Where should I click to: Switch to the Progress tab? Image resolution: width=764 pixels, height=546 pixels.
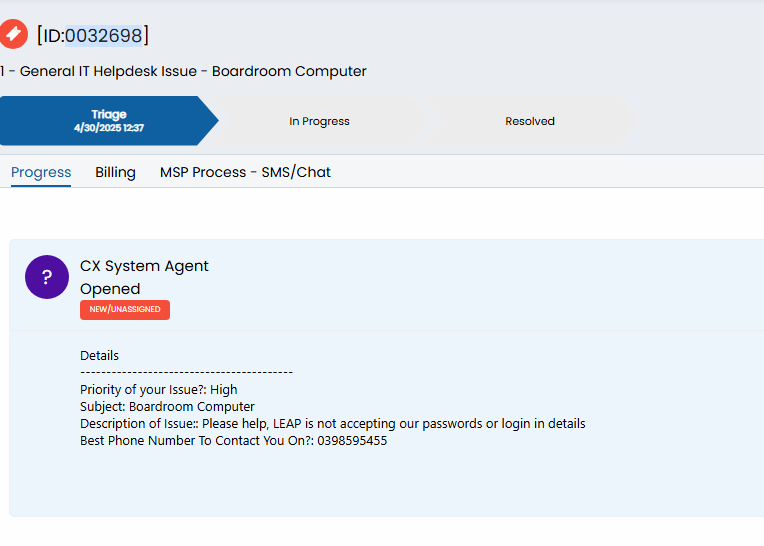point(41,172)
